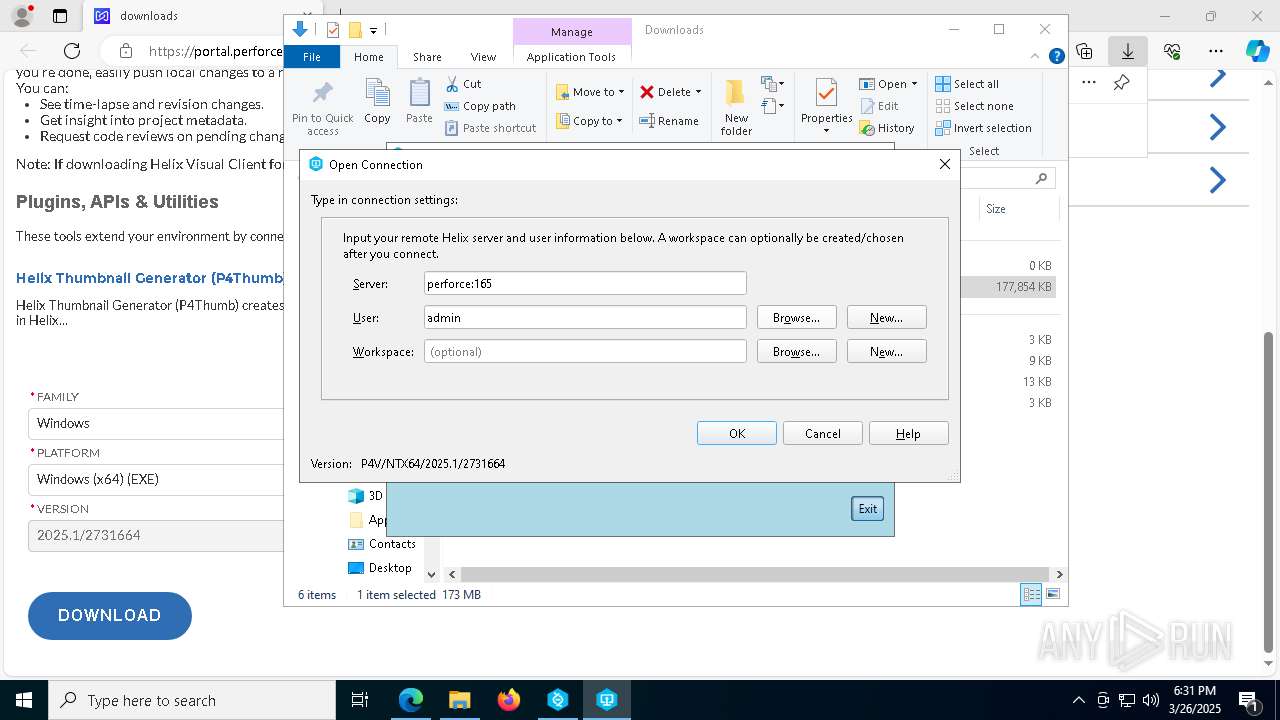Refresh the Edge page

tap(72, 51)
